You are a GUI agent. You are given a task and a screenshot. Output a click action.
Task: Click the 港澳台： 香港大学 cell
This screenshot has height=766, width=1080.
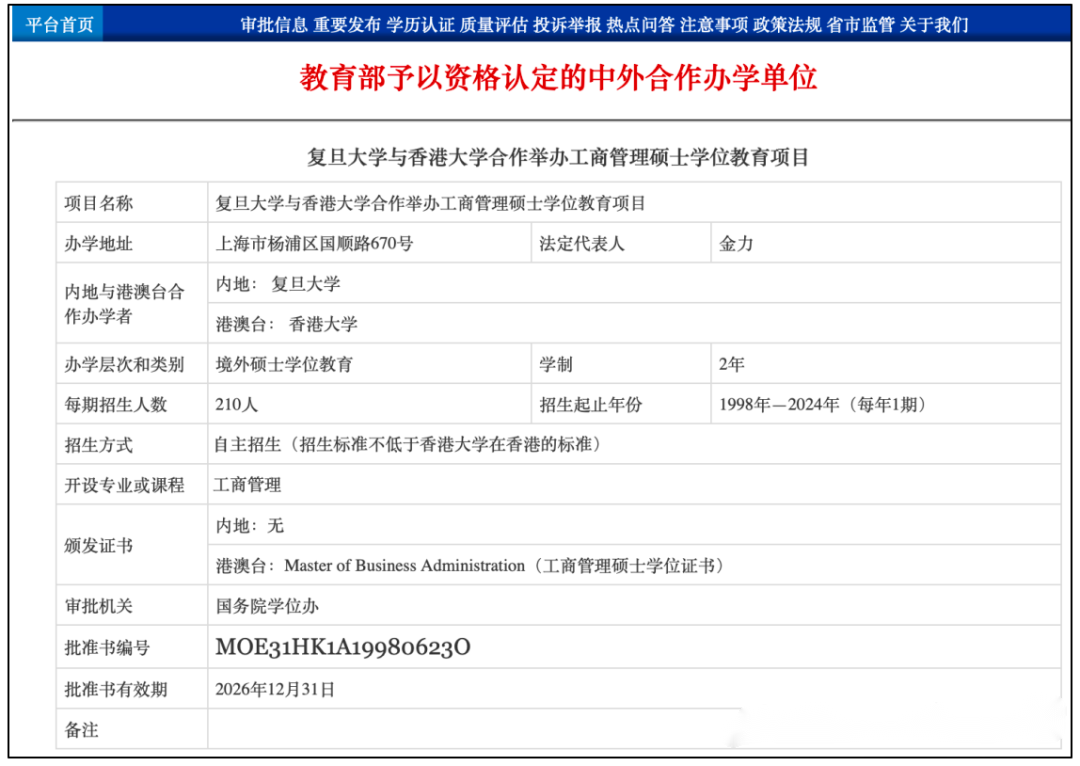(x=634, y=323)
